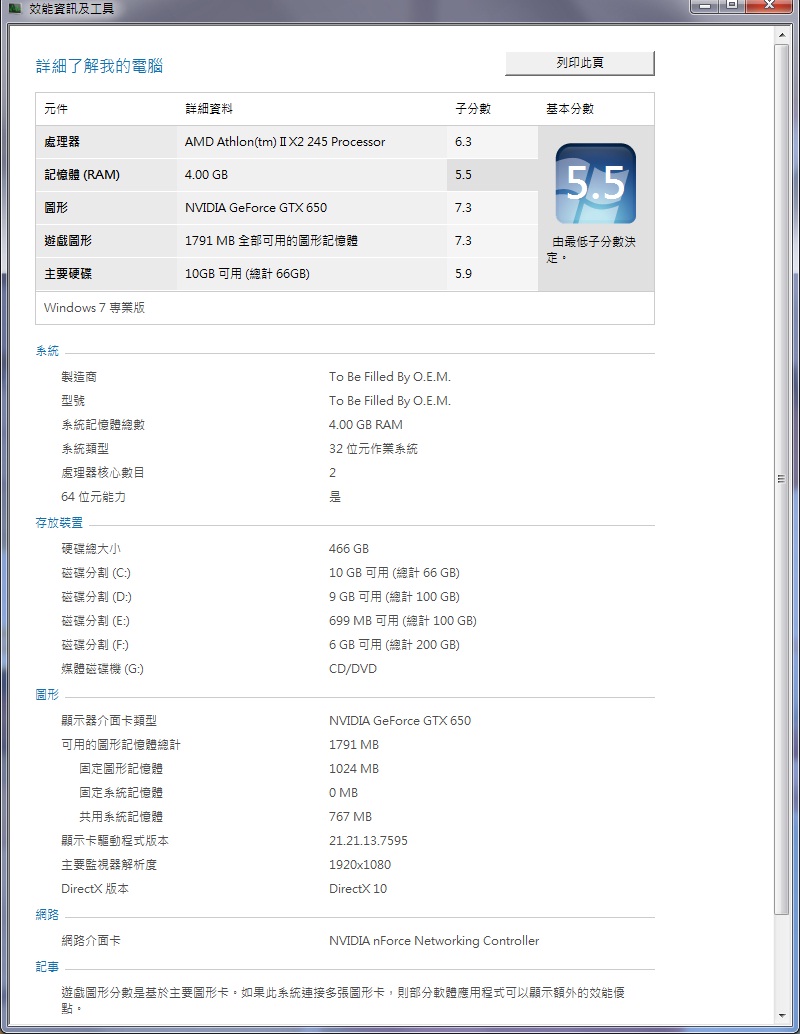Click the 767 MB shared memory value
Viewport: 800px width, 1034px height.
[351, 817]
